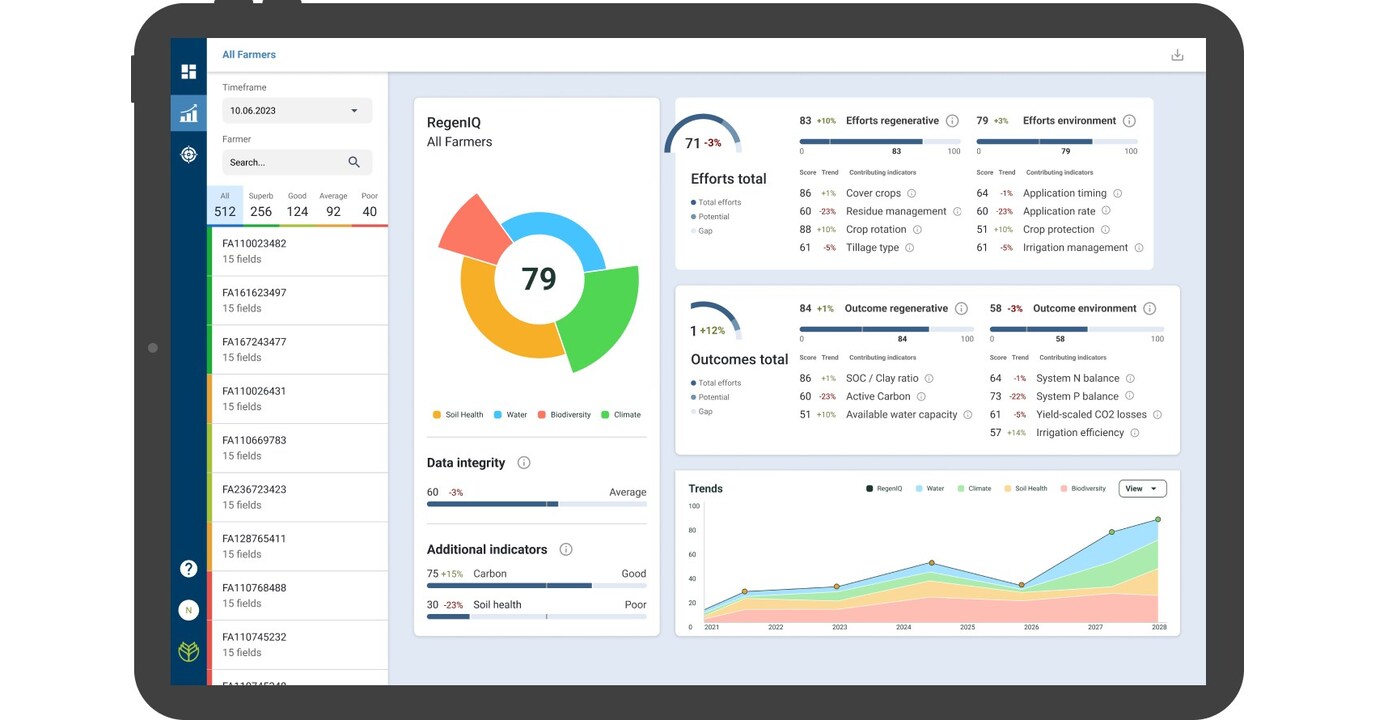Screen dimensions: 1375x720
Task: Click the All Farmers breadcrumb link
Action: tap(249, 55)
